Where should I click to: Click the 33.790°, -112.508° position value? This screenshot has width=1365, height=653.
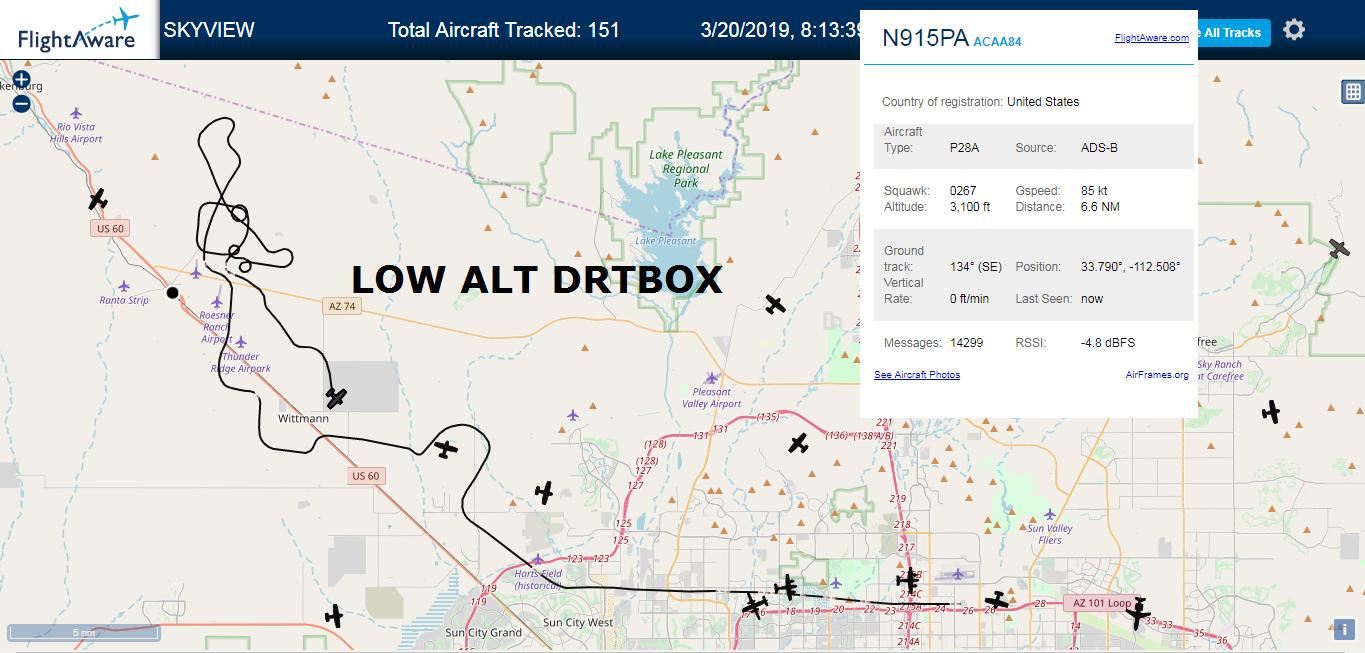pyautogui.click(x=1131, y=267)
